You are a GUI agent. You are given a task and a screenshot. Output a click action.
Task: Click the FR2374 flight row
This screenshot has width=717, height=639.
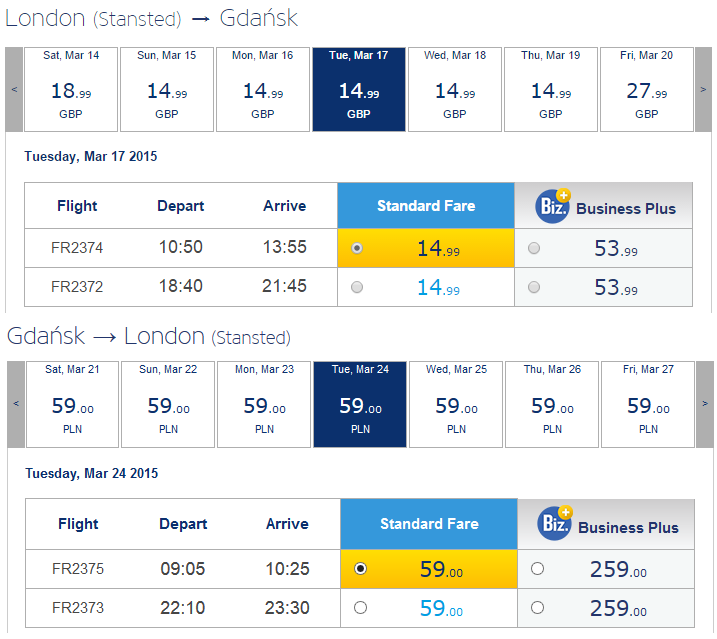(358, 248)
